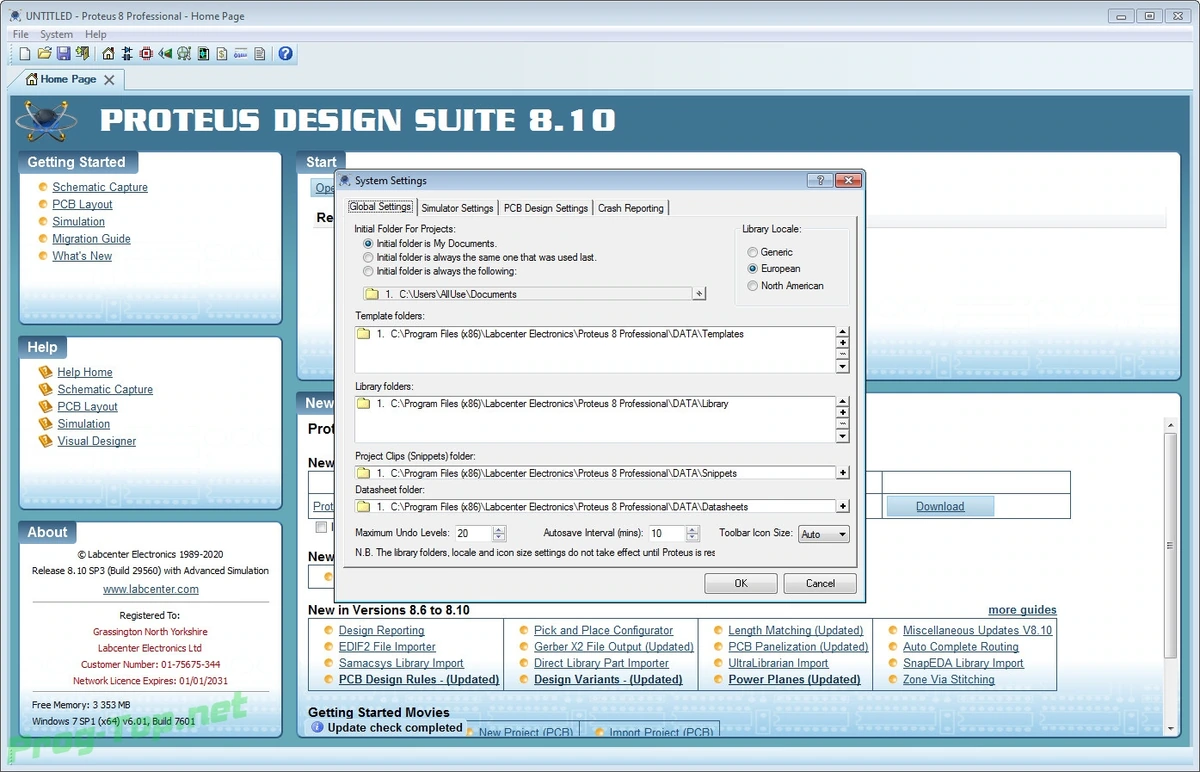Open the Help Home link in Help panel
1200x772 pixels.
point(84,372)
